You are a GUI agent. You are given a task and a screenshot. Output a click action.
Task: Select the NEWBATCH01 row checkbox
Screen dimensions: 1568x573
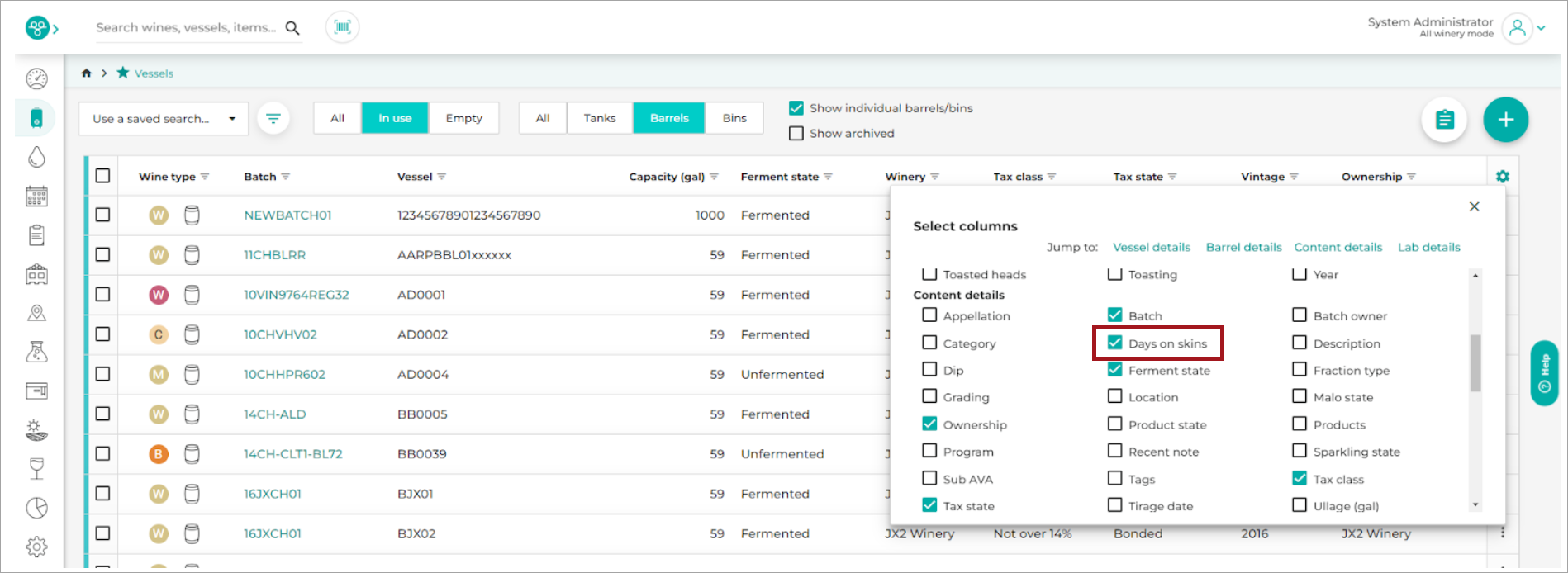point(102,215)
